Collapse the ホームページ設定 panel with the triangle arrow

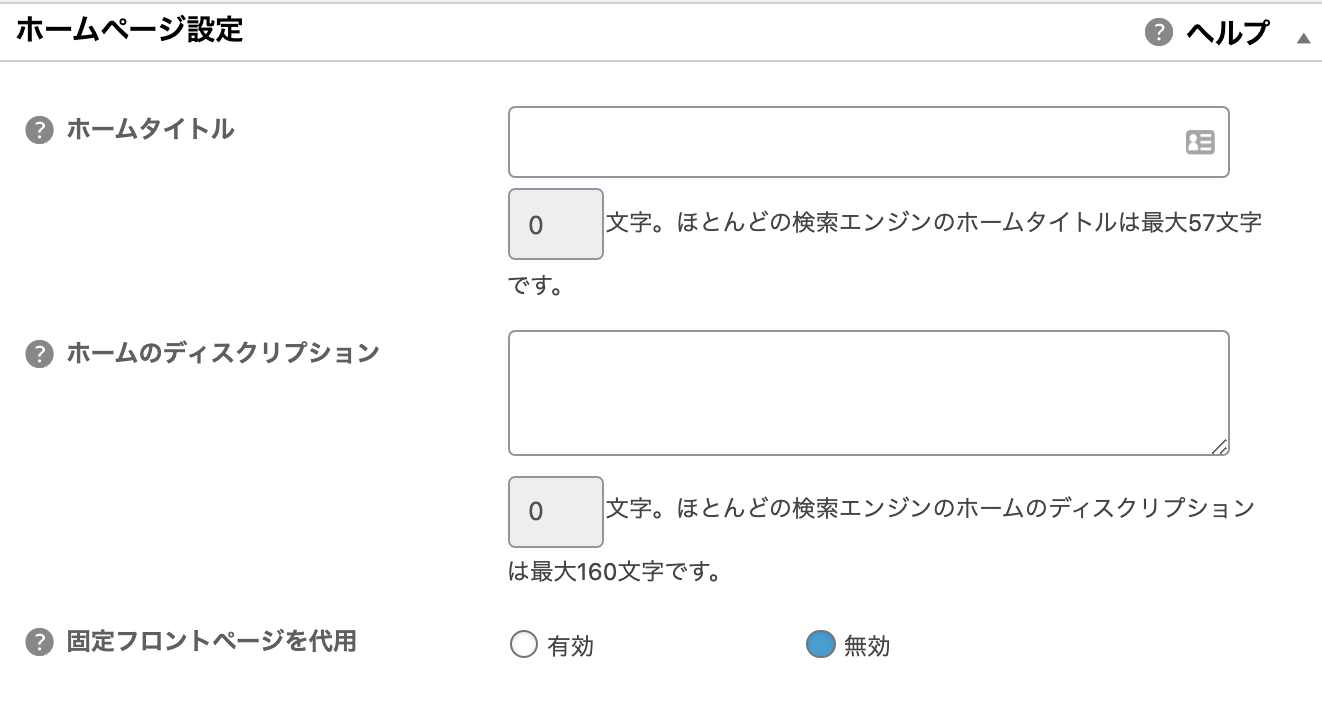1303,38
